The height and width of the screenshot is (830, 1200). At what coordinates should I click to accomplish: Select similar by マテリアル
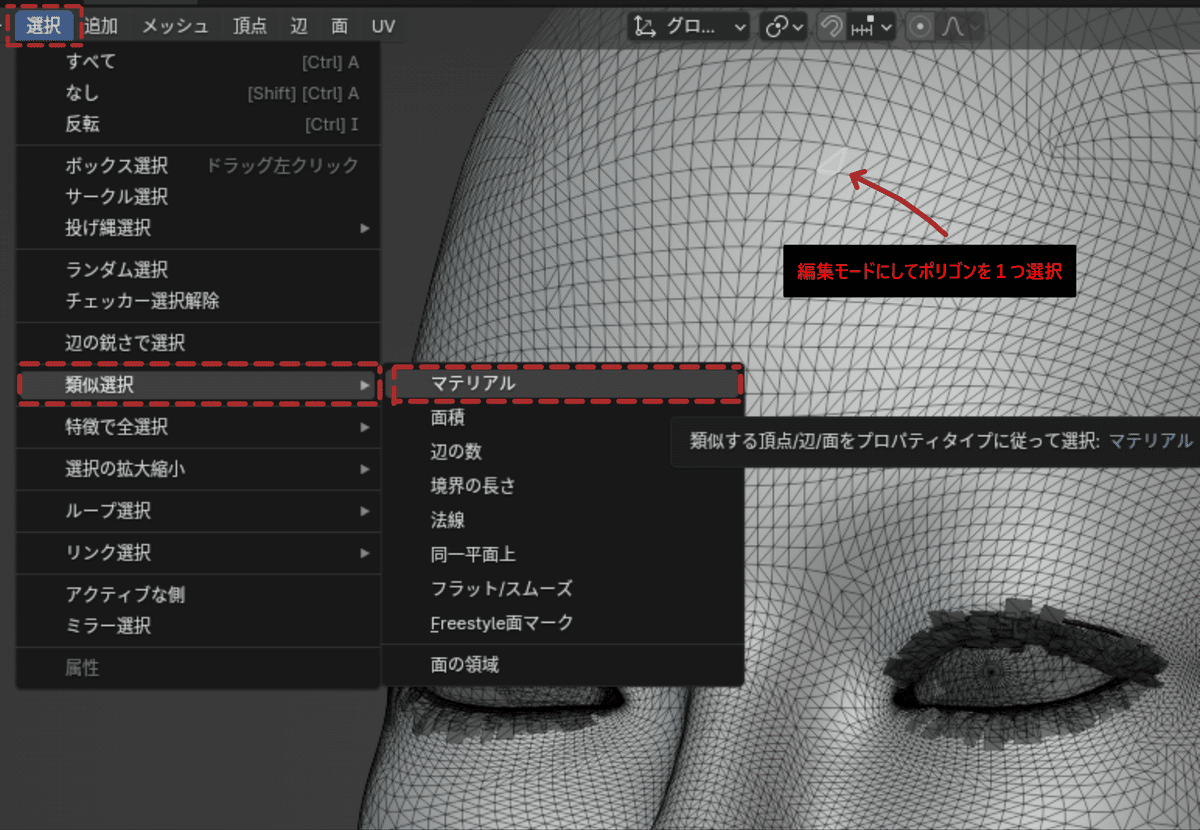pos(564,384)
